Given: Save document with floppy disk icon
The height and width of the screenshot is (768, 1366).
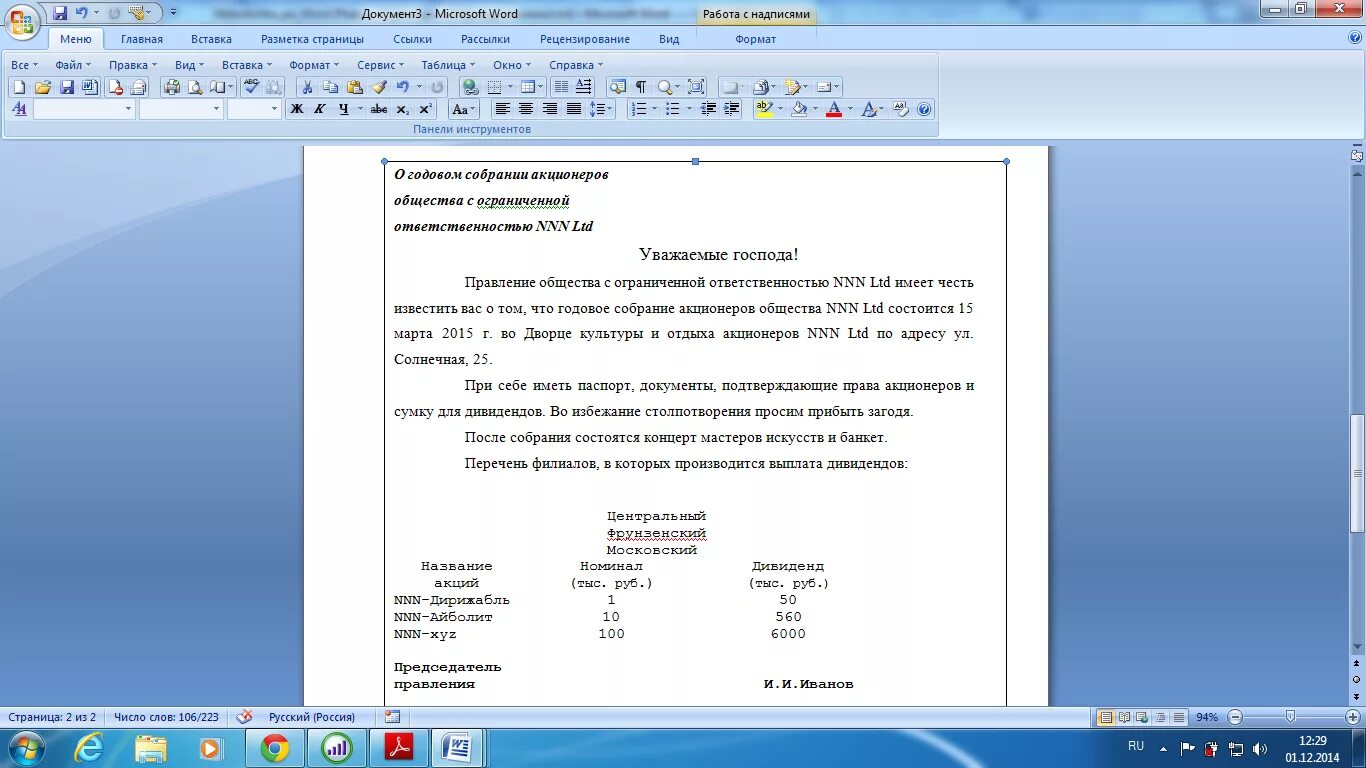Looking at the screenshot, I should pos(67,87).
